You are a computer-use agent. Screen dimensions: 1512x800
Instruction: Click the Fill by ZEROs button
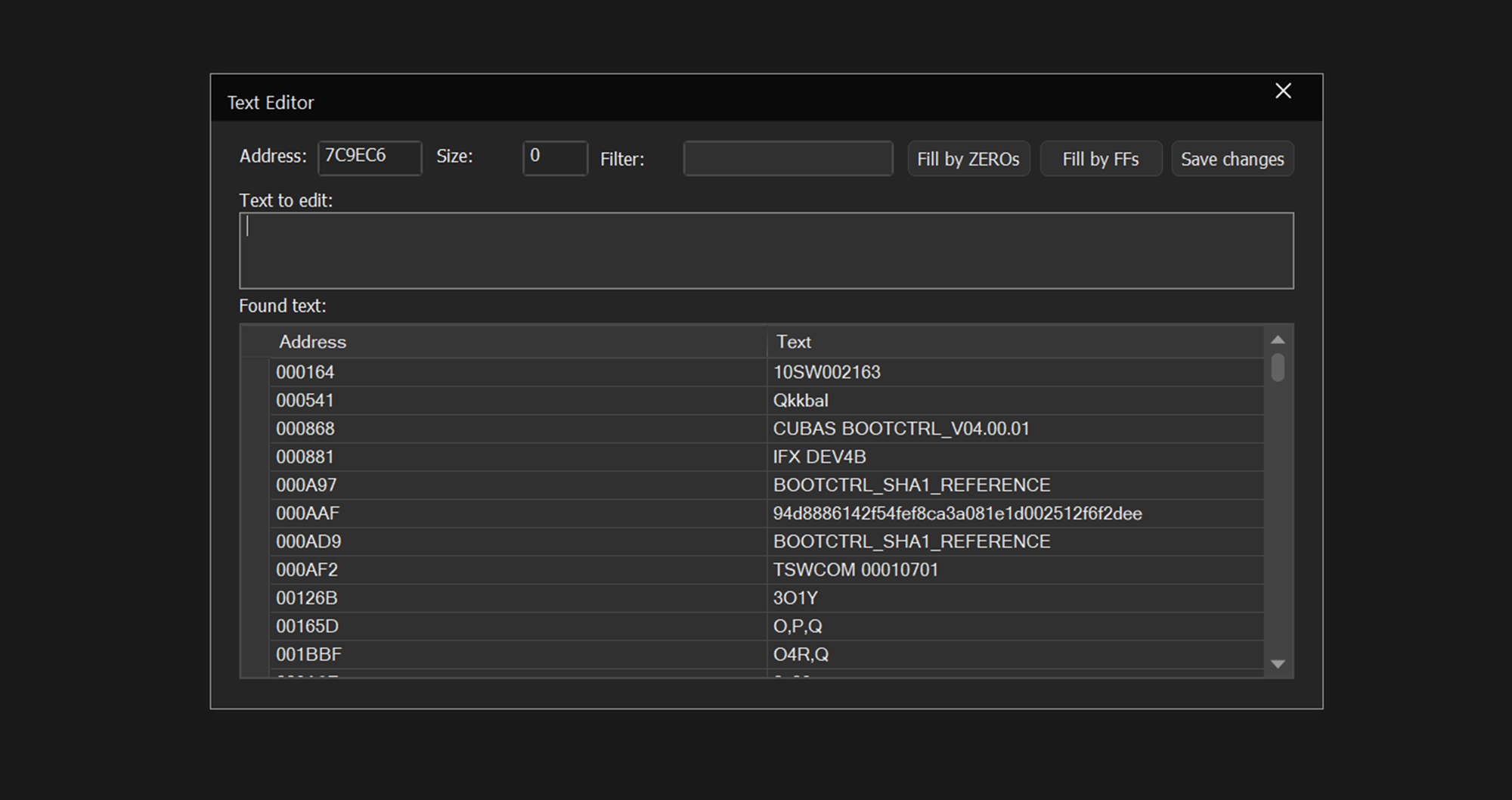[x=968, y=159]
